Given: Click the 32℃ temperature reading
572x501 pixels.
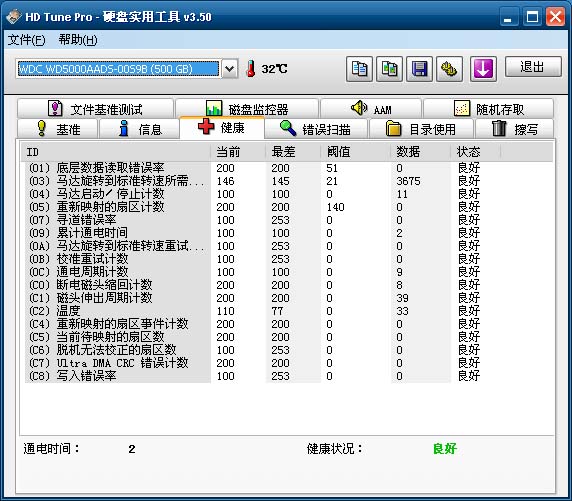Looking at the screenshot, I should click(x=274, y=69).
